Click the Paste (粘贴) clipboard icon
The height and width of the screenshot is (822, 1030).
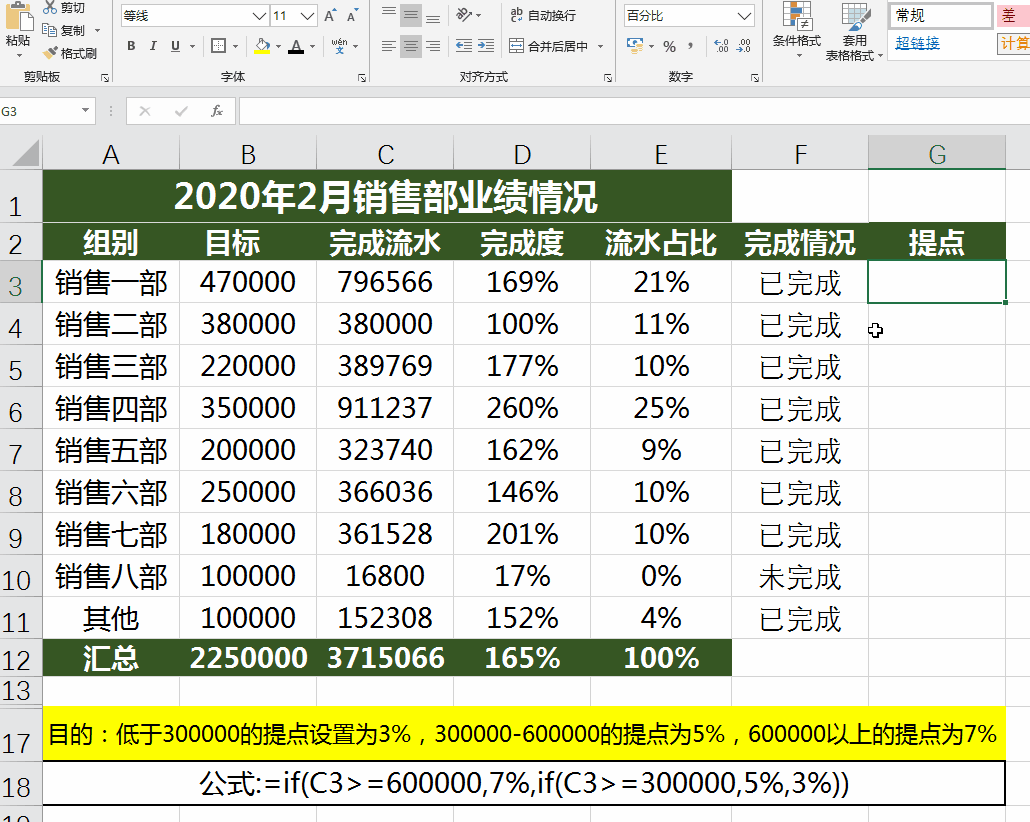point(18,18)
